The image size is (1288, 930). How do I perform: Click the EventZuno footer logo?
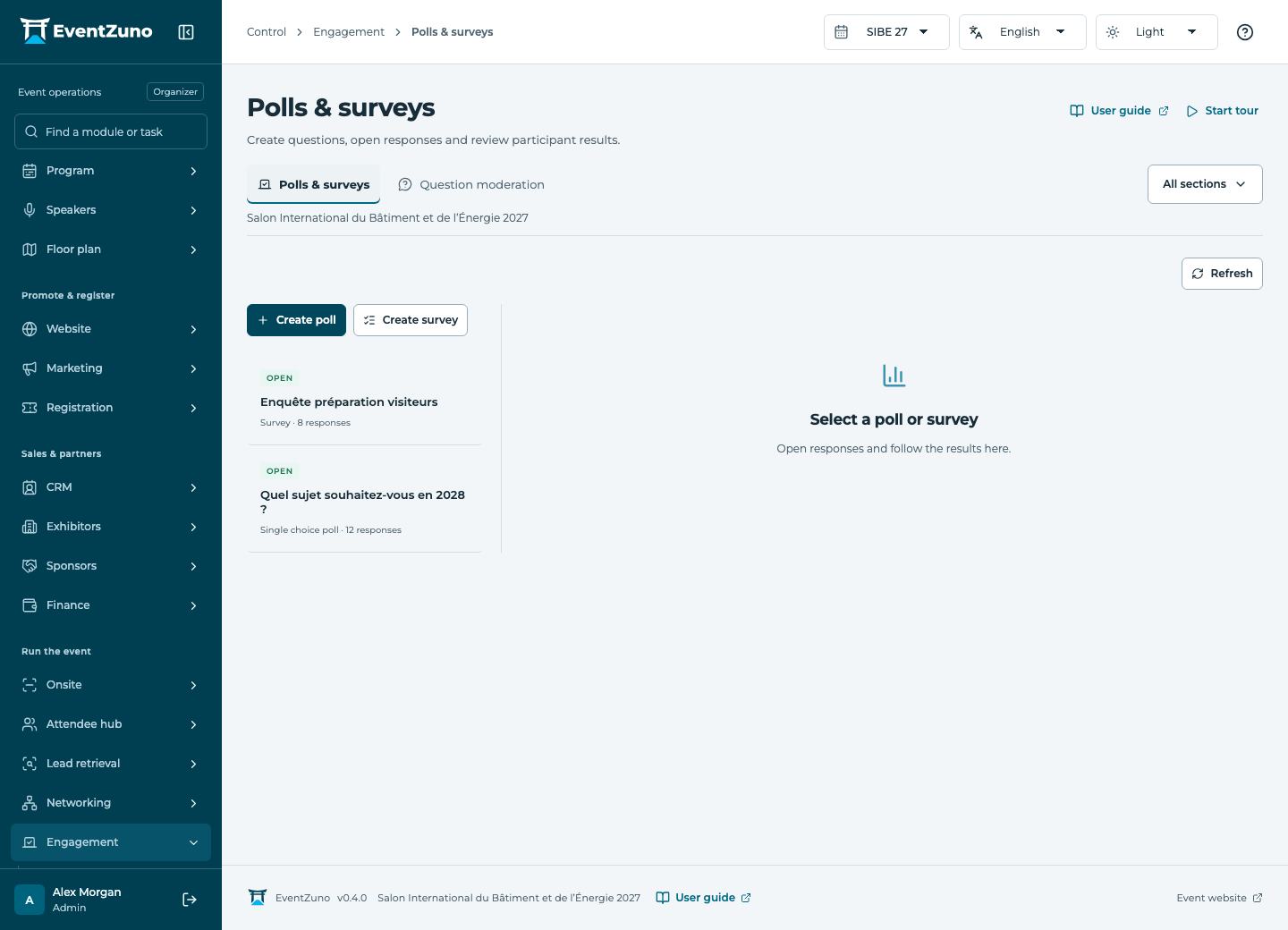point(258,898)
